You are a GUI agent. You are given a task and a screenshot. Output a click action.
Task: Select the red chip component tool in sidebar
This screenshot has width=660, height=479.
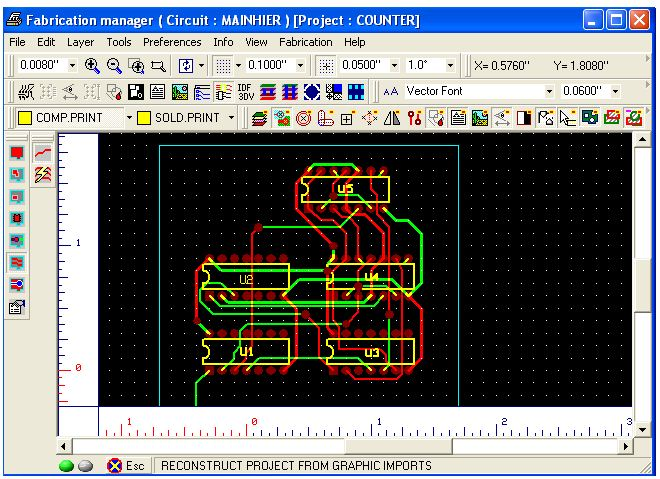click(x=17, y=218)
